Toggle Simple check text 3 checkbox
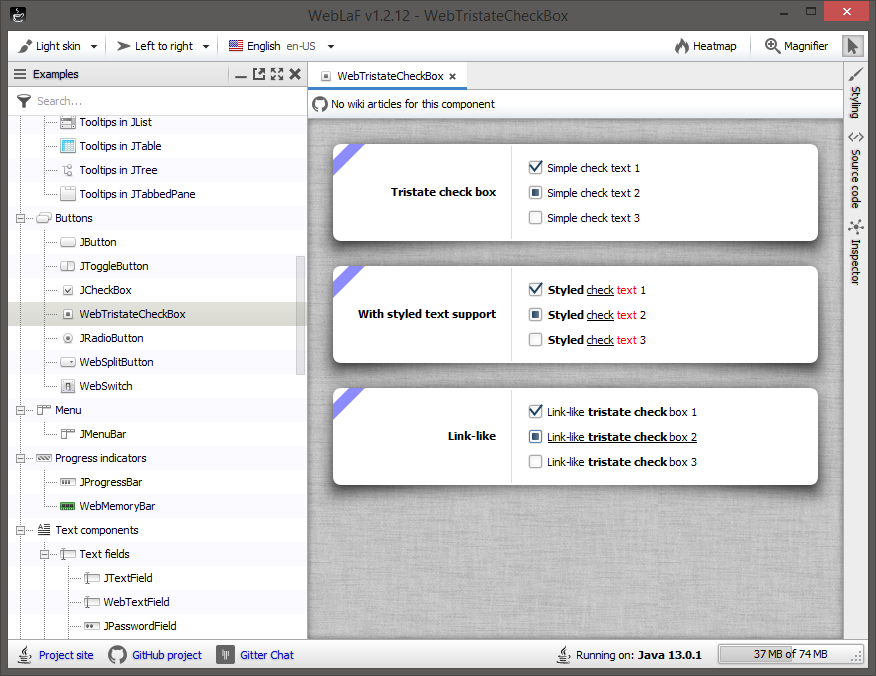This screenshot has width=876, height=676. coord(535,217)
